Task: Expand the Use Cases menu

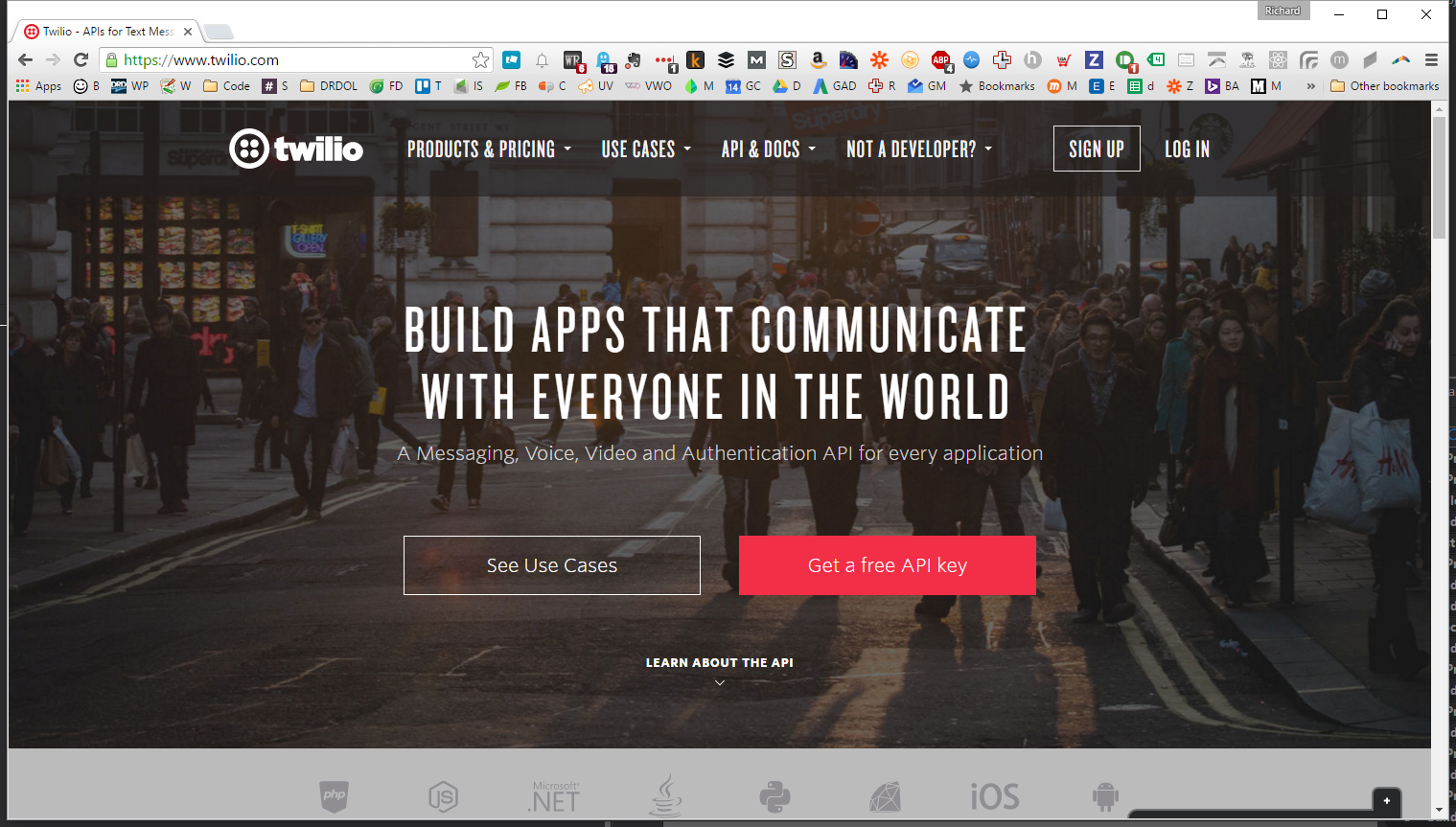Action: tap(646, 149)
